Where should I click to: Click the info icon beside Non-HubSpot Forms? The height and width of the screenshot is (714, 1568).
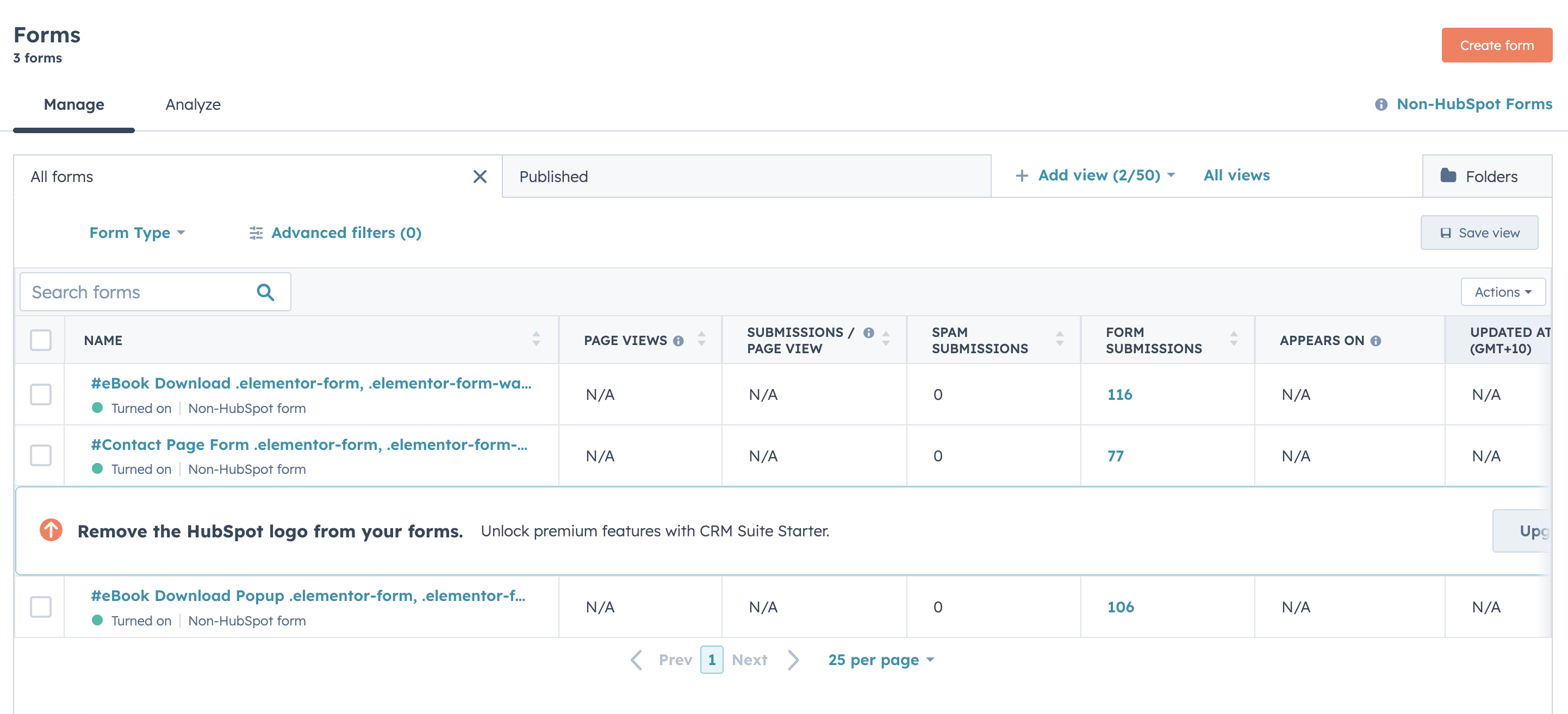tap(1380, 104)
